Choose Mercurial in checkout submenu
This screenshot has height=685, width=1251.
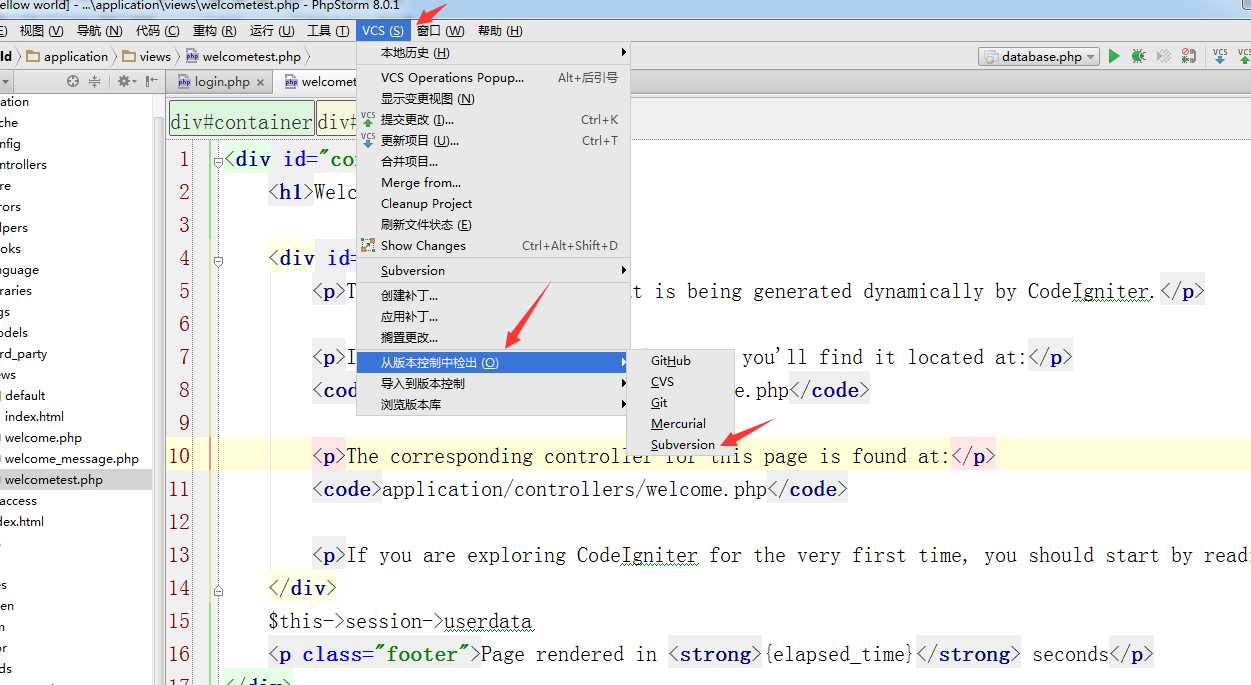(680, 424)
